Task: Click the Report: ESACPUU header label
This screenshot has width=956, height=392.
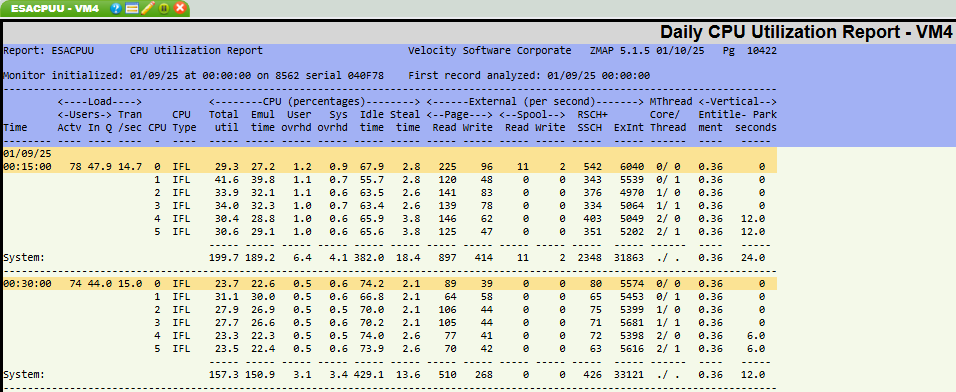Action: click(x=49, y=51)
